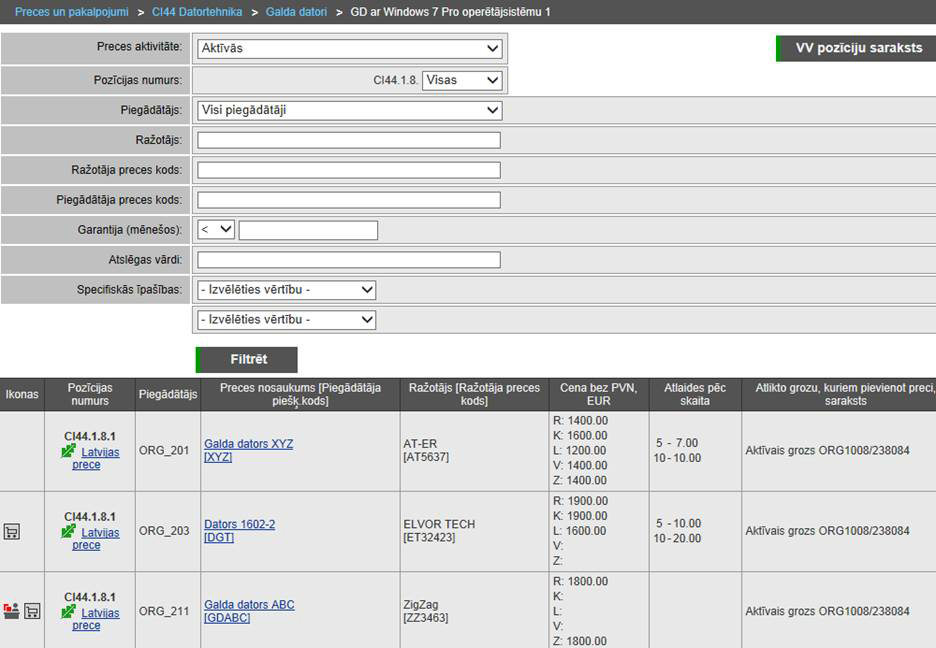This screenshot has height=648, width=936.
Task: Open the 'Galda datori' breadcrumb link
Action: coord(298,12)
